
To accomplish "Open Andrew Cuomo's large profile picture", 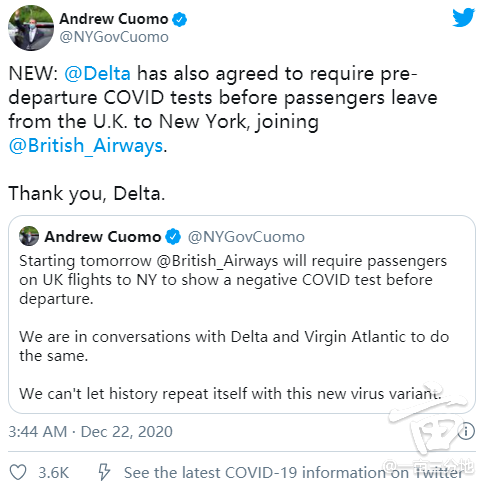I will [31, 28].
